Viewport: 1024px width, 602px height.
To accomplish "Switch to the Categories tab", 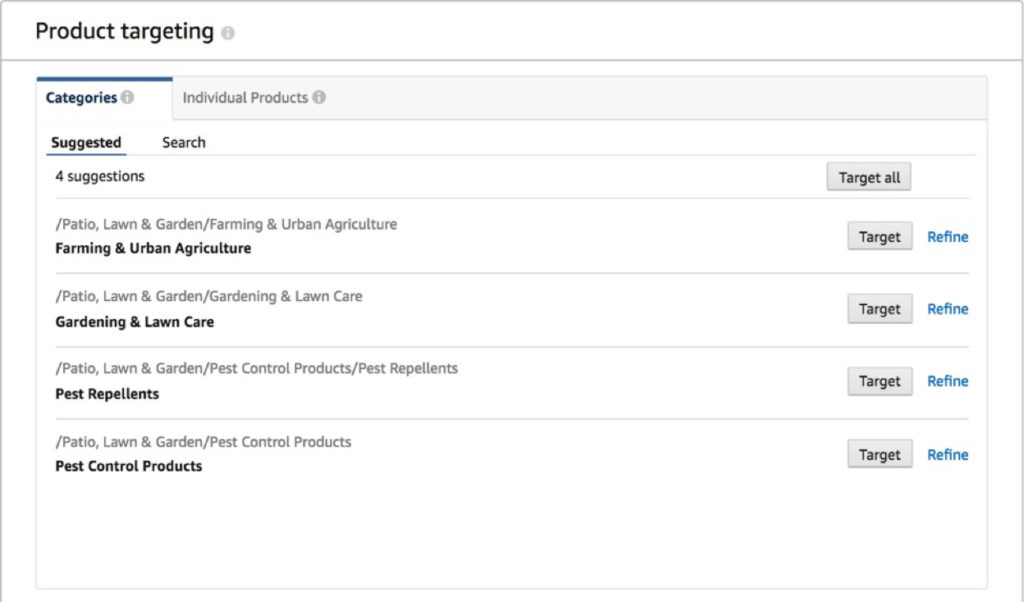I will [82, 98].
